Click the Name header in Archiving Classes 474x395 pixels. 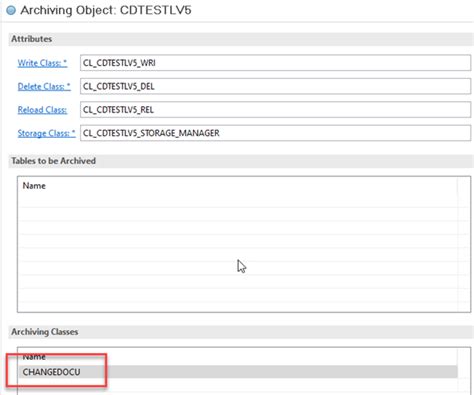[34, 357]
